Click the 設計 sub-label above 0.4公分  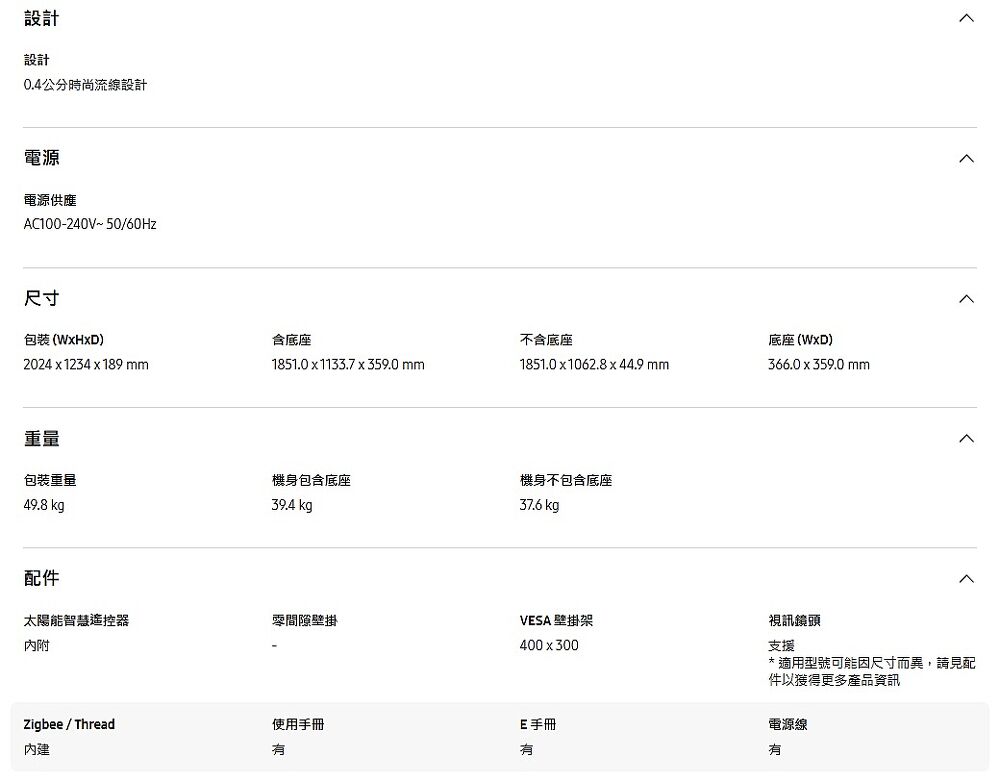pos(36,60)
